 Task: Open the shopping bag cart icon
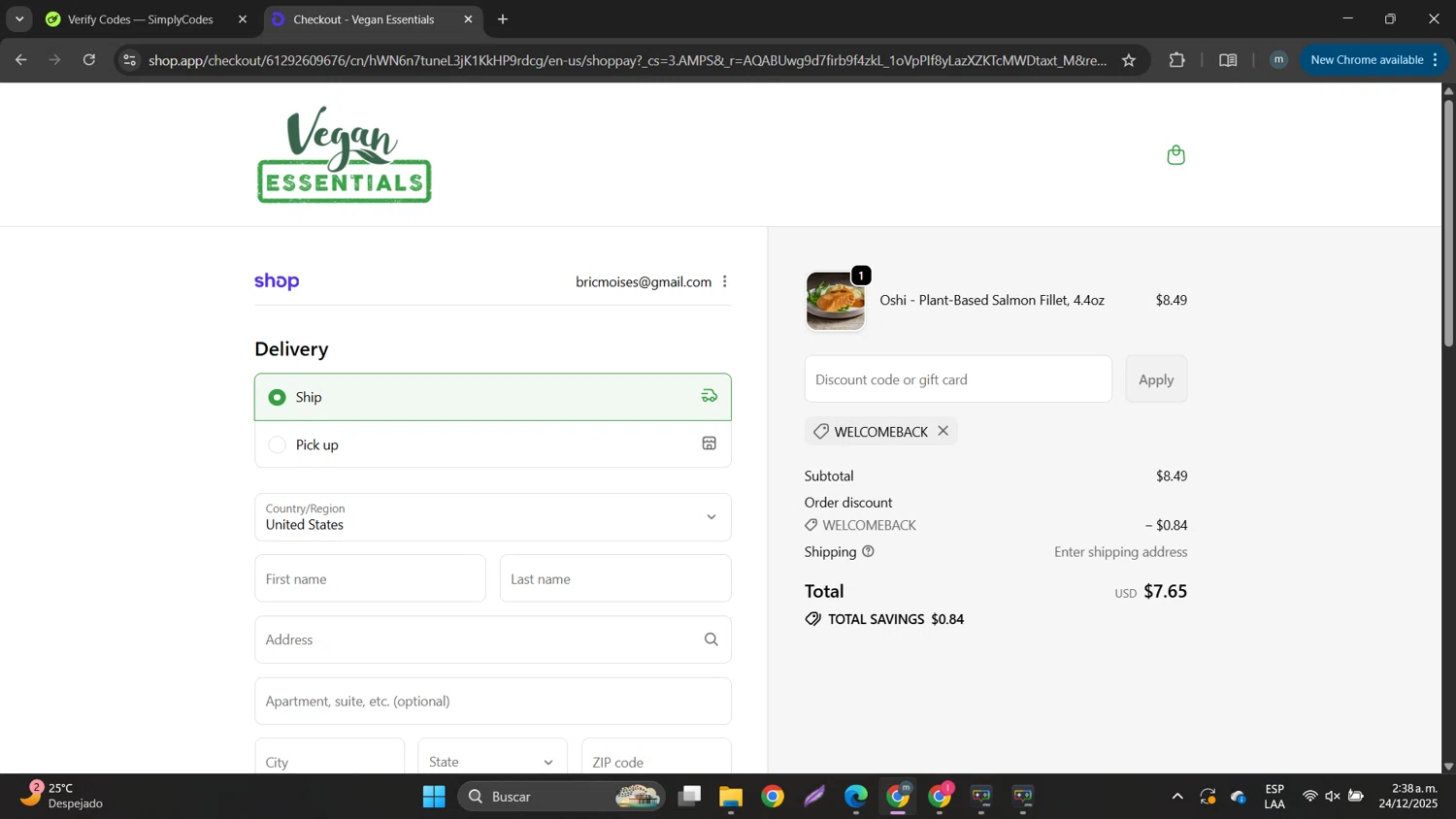(x=1175, y=155)
